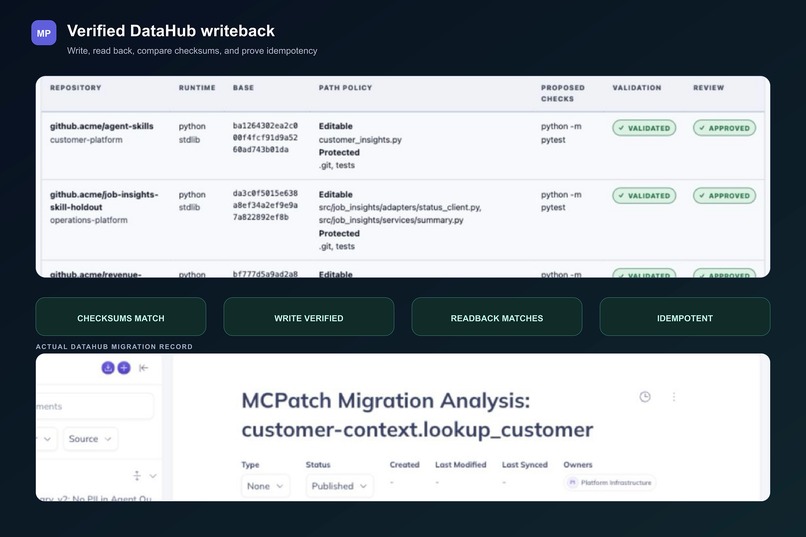
Task: Click the customer_insights.py editable path
Action: point(360,140)
